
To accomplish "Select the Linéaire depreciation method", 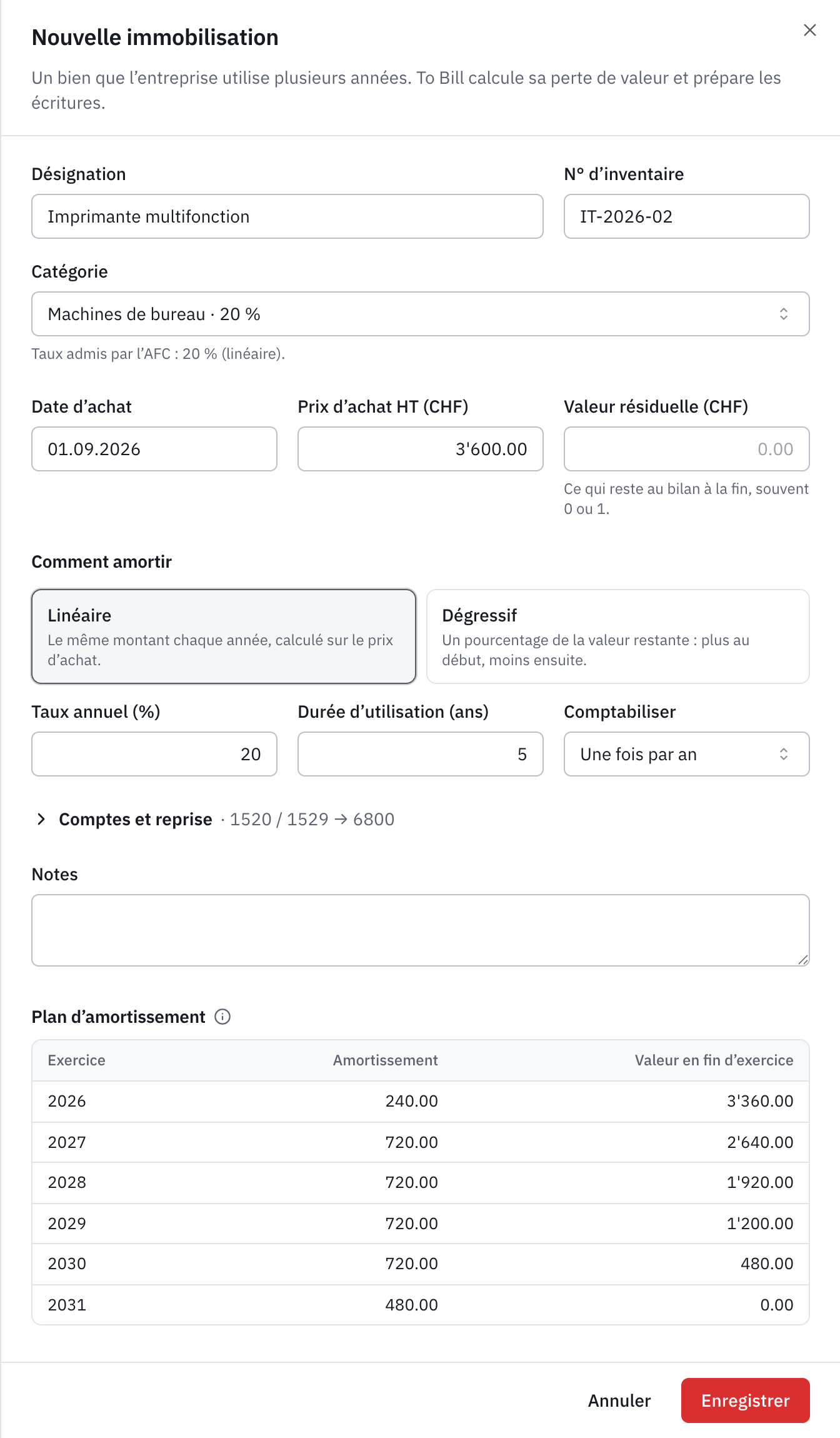I will point(224,636).
